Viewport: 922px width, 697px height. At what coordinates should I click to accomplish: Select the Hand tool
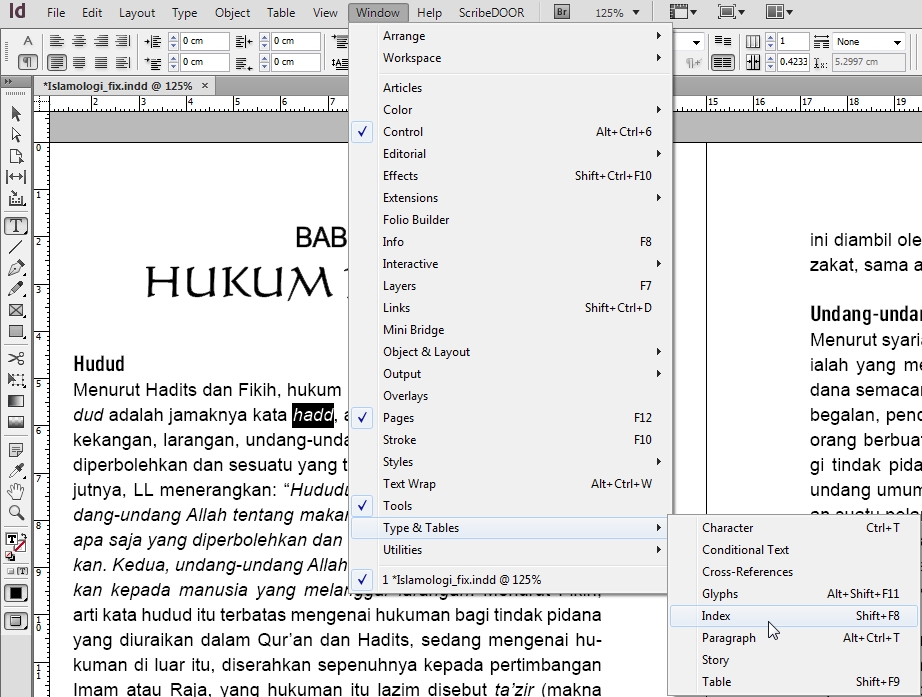(16, 492)
